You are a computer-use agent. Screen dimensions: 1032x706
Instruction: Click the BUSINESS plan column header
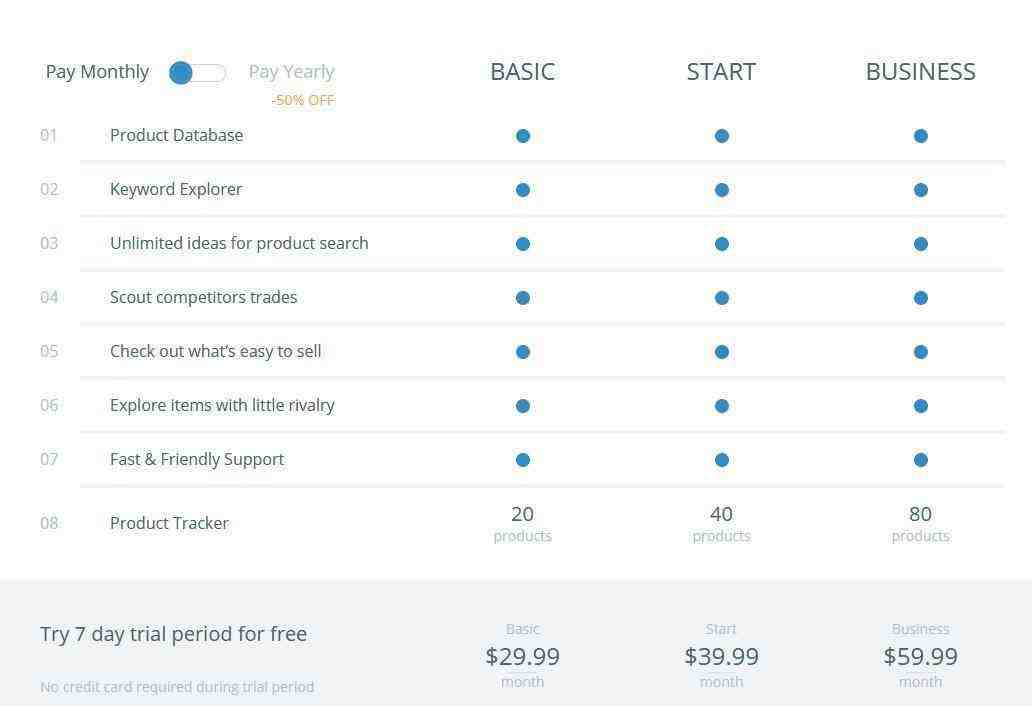point(920,72)
